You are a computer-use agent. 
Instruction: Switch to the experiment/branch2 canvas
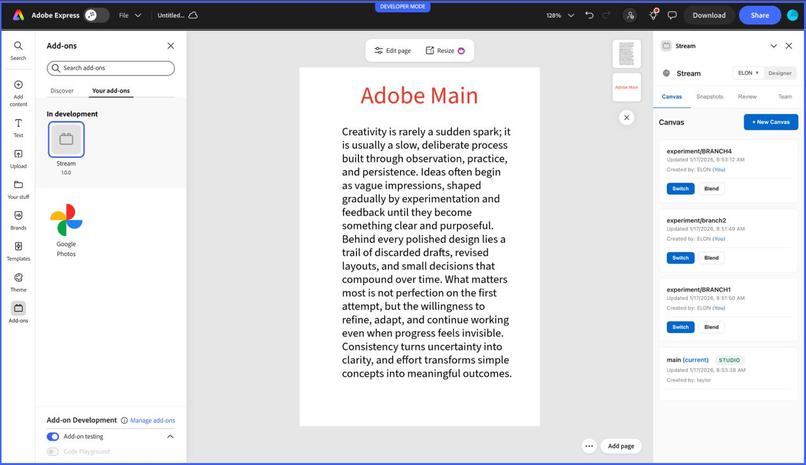click(680, 258)
